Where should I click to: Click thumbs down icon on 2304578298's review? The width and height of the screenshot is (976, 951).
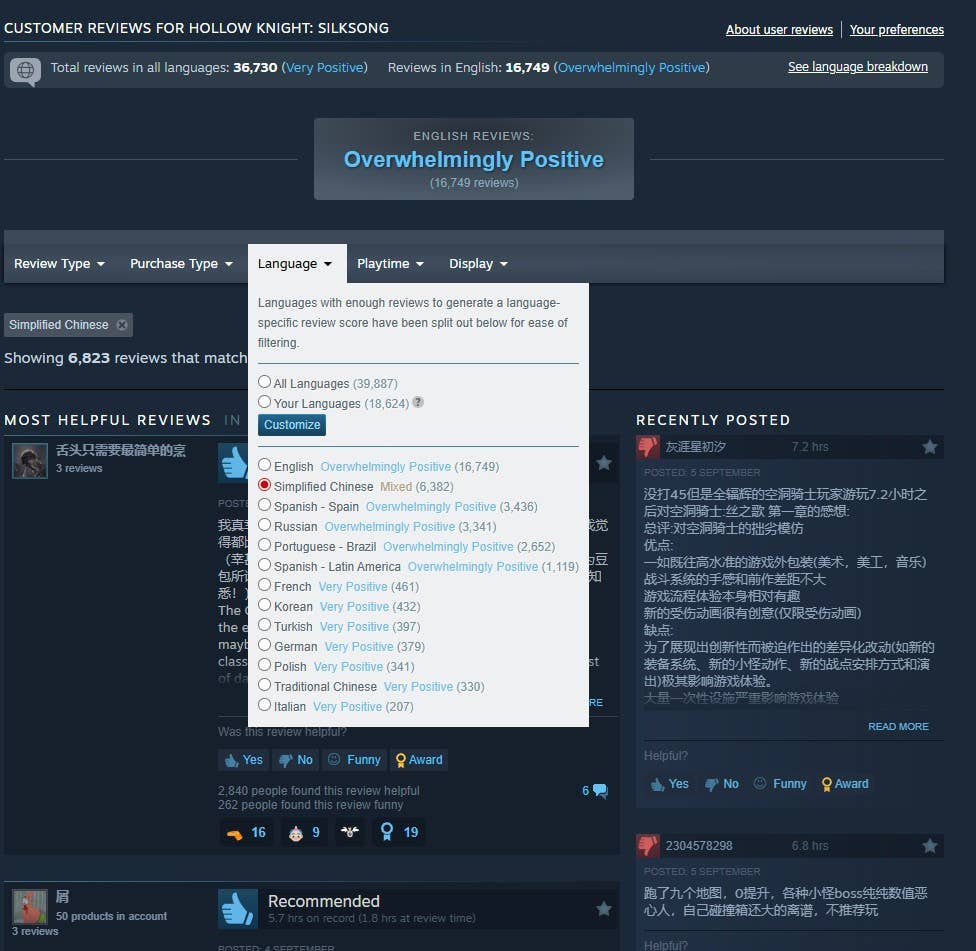tap(648, 846)
